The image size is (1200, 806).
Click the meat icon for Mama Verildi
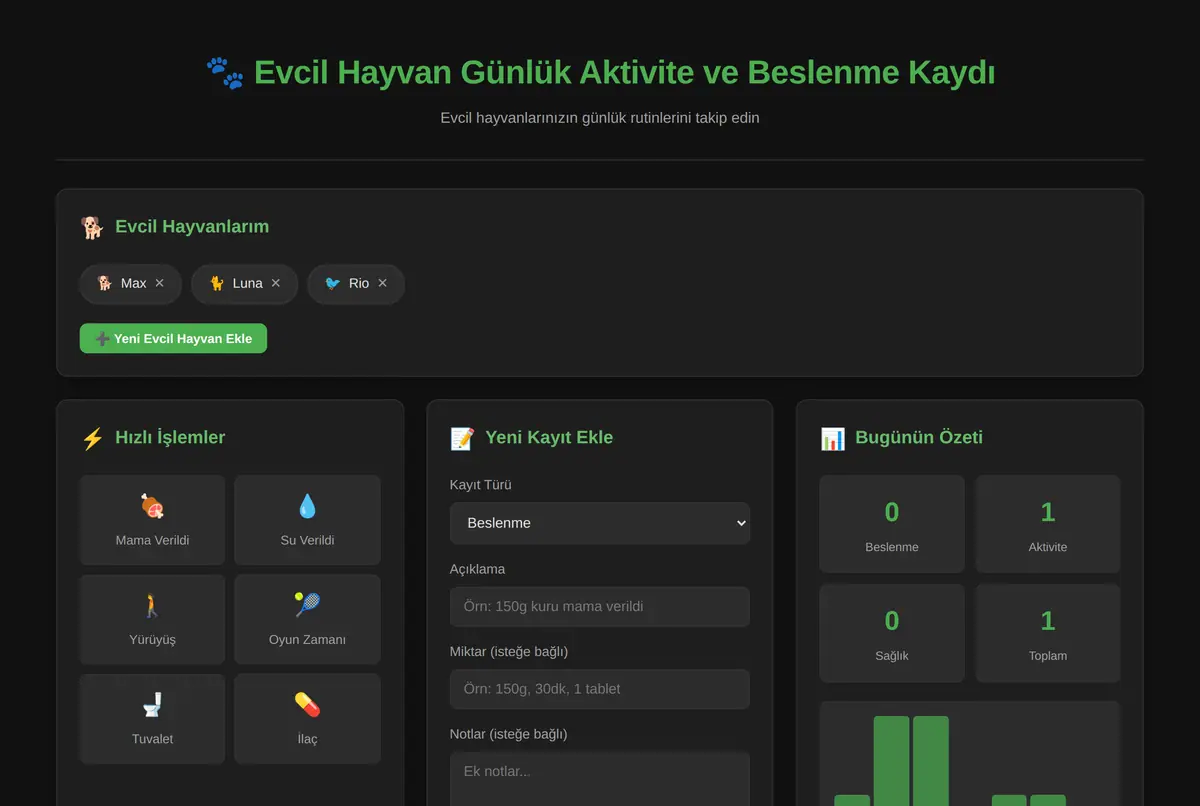(152, 506)
